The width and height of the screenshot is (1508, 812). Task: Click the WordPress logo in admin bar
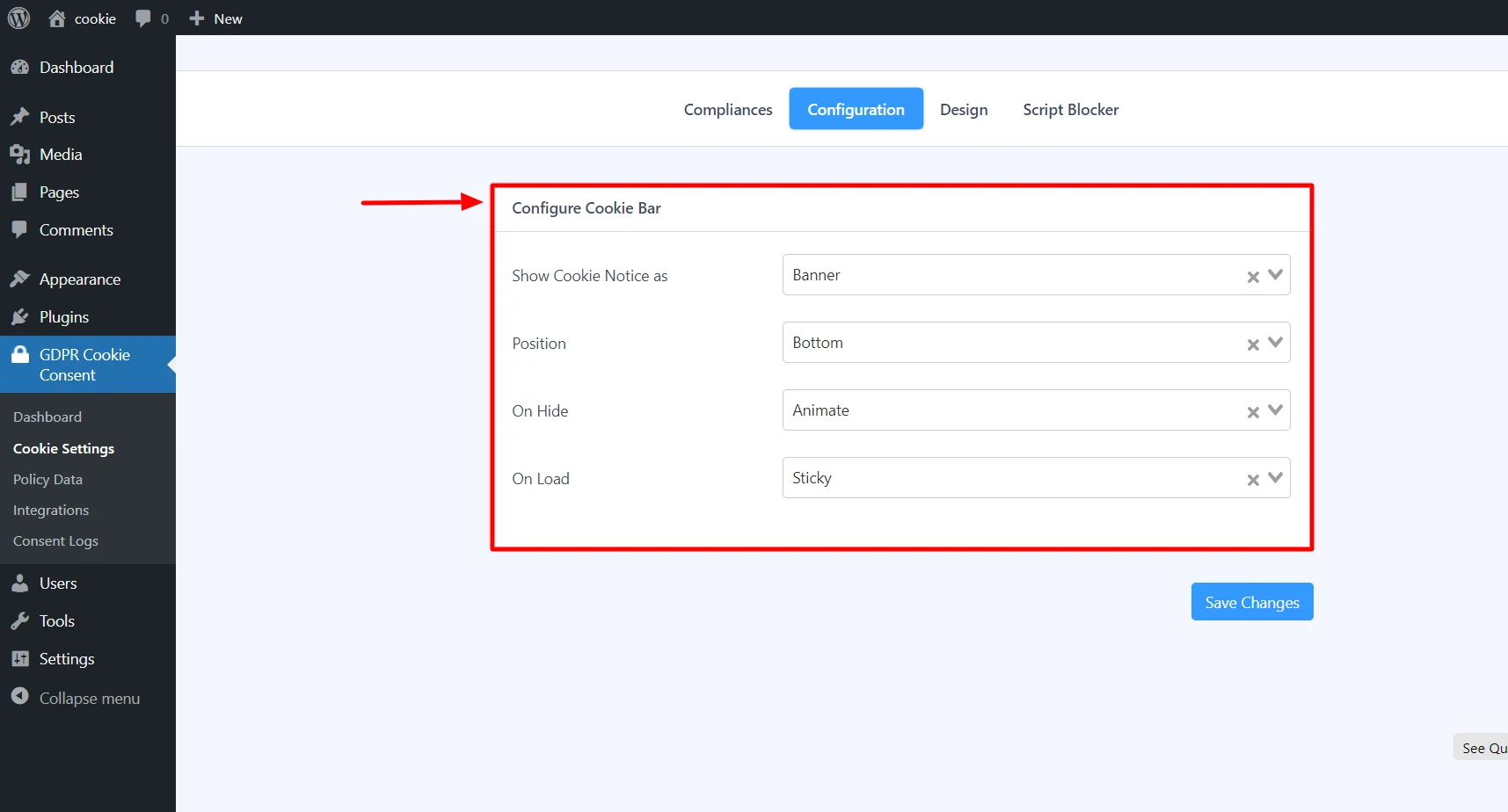tap(18, 18)
